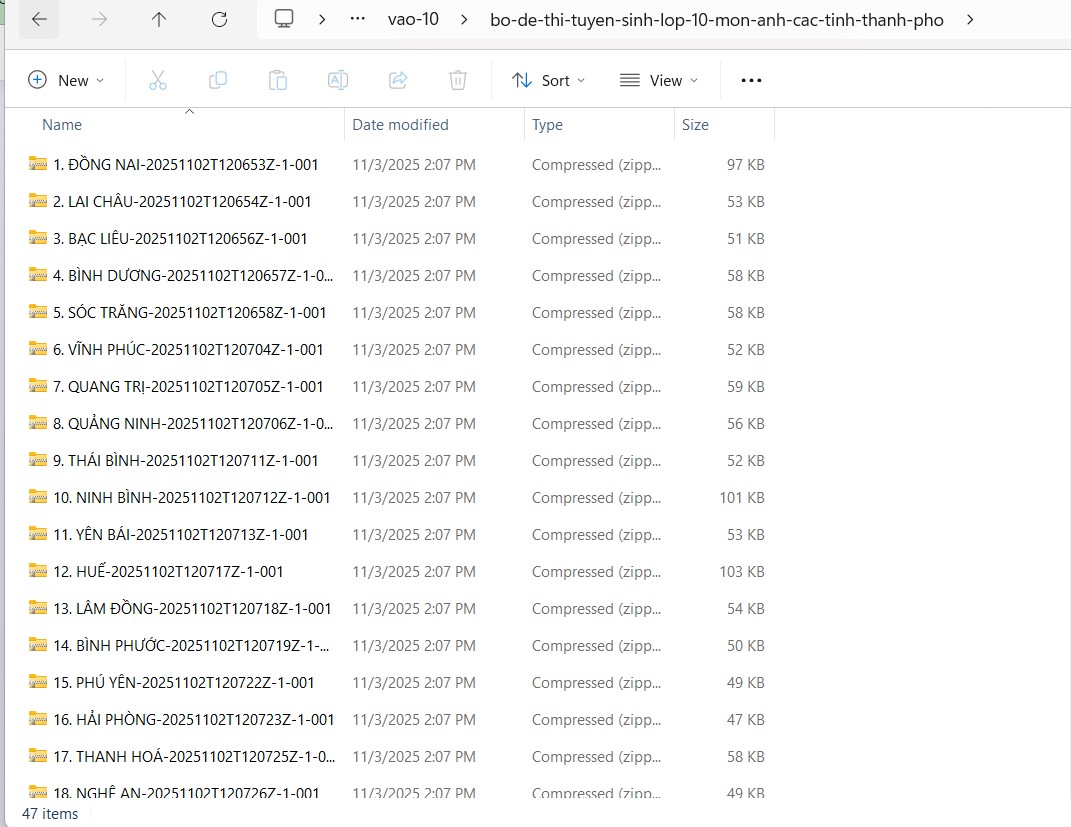Open the See more ellipsis menu
Screen dimensions: 1071x827
click(x=751, y=81)
